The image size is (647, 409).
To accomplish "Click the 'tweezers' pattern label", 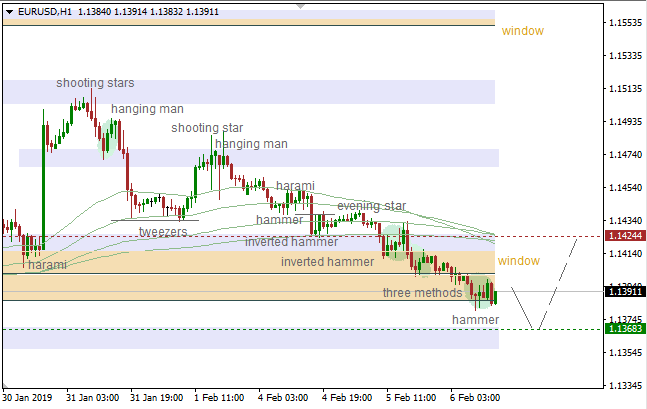I will [x=163, y=231].
